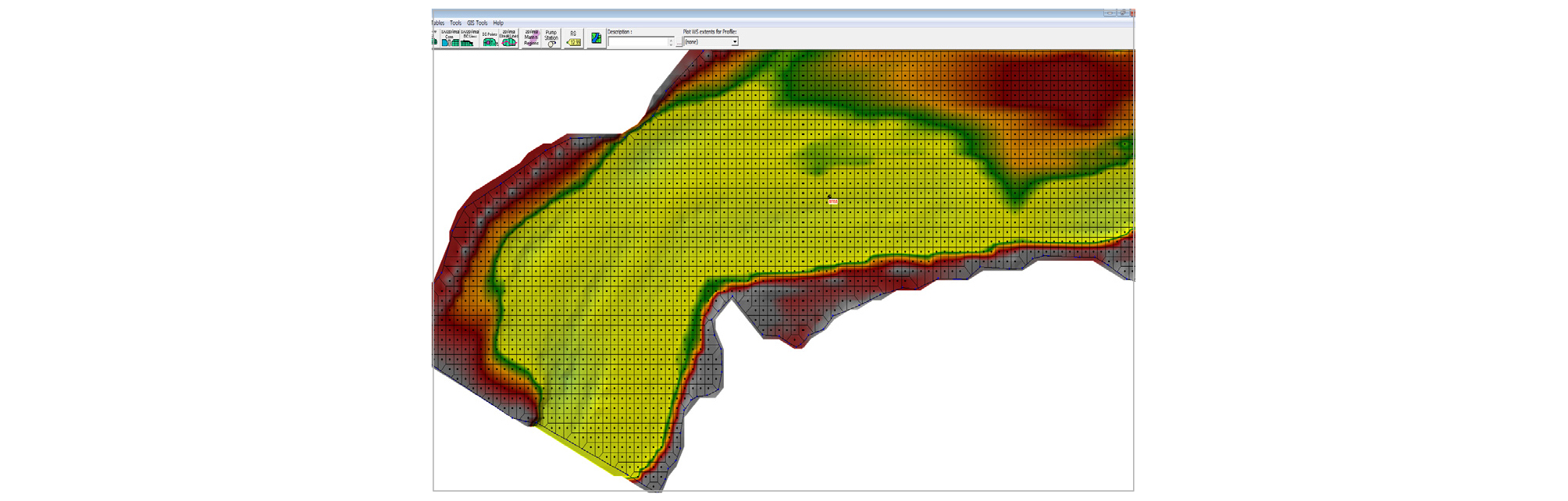Screen dimensions: 1568x501
Task: Open the GIS Tools menu
Action: click(477, 23)
